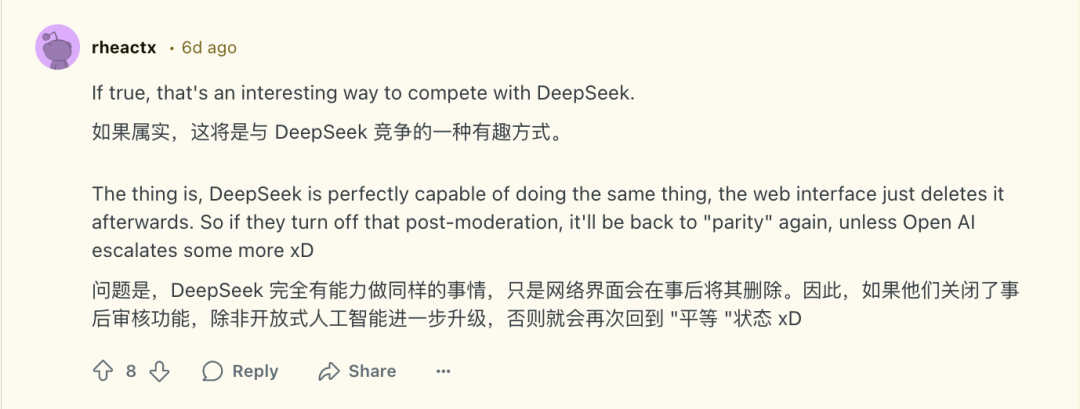
Task: Click the vote count number 8
Action: tap(131, 371)
